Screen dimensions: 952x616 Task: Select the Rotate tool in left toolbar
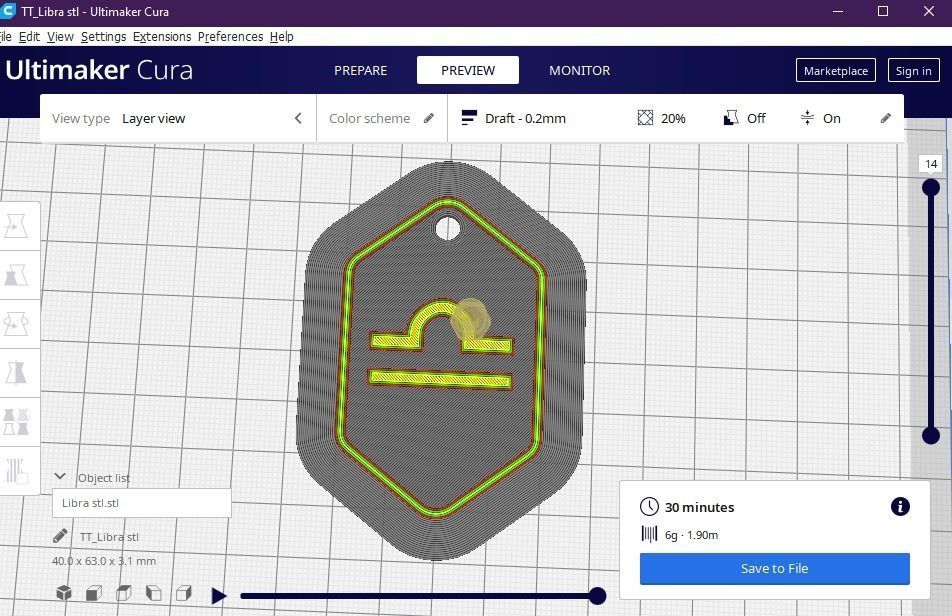coord(16,324)
